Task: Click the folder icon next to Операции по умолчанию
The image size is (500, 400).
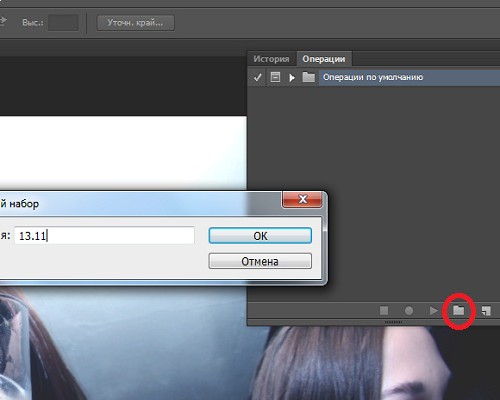Action: tap(309, 77)
